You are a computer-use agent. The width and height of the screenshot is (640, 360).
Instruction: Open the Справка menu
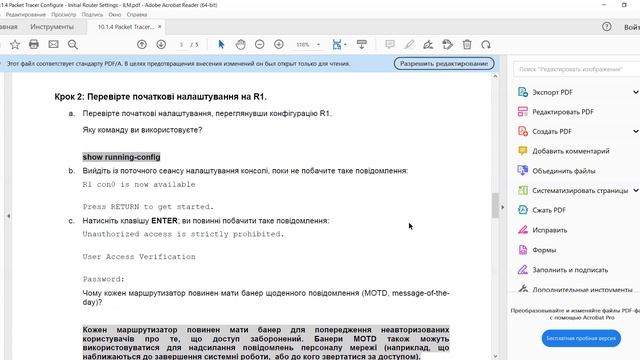tap(137, 15)
